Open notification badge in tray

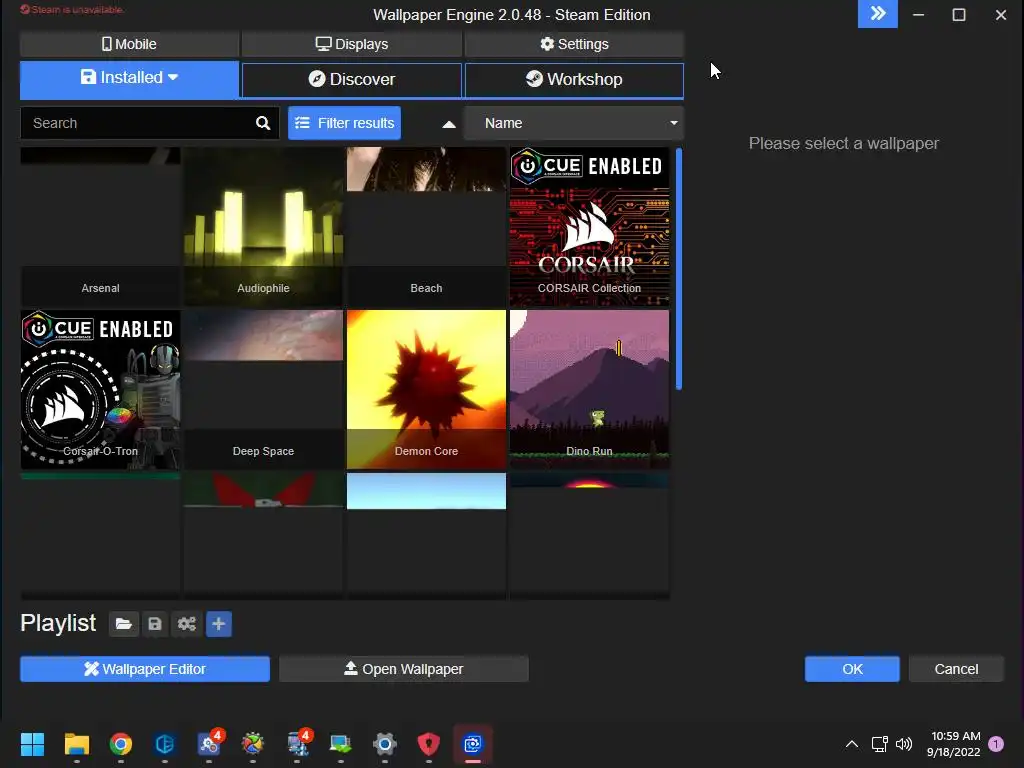[996, 743]
